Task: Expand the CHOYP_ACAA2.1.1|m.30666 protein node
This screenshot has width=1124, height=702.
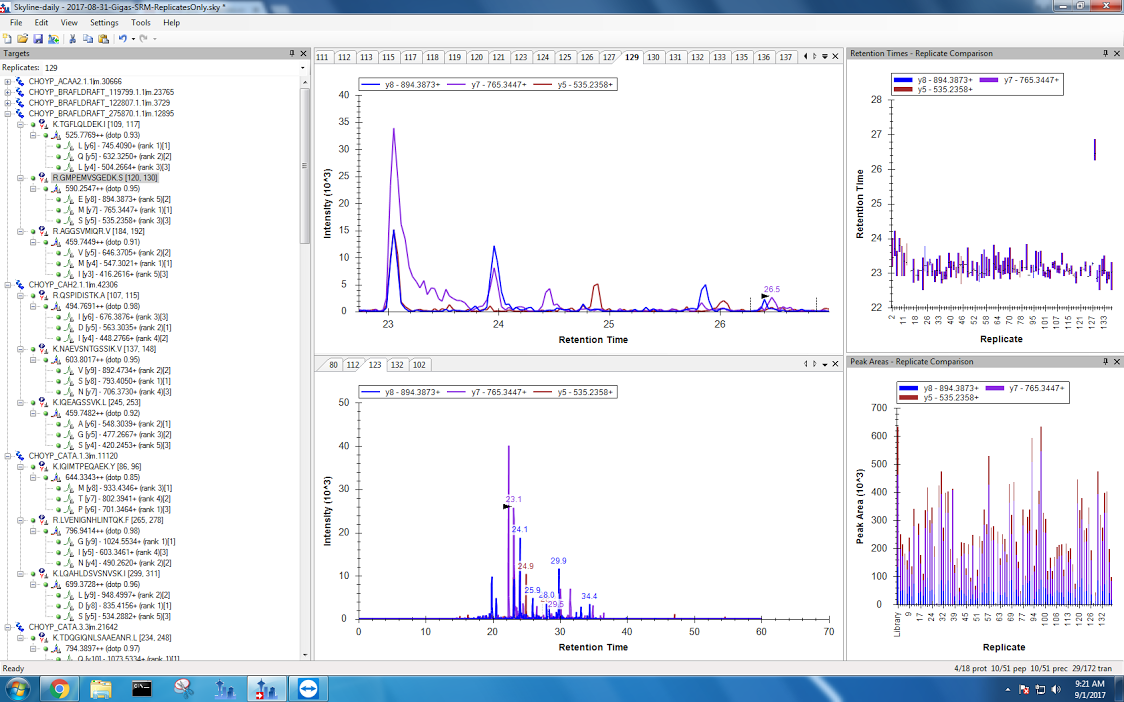Action: pos(8,81)
